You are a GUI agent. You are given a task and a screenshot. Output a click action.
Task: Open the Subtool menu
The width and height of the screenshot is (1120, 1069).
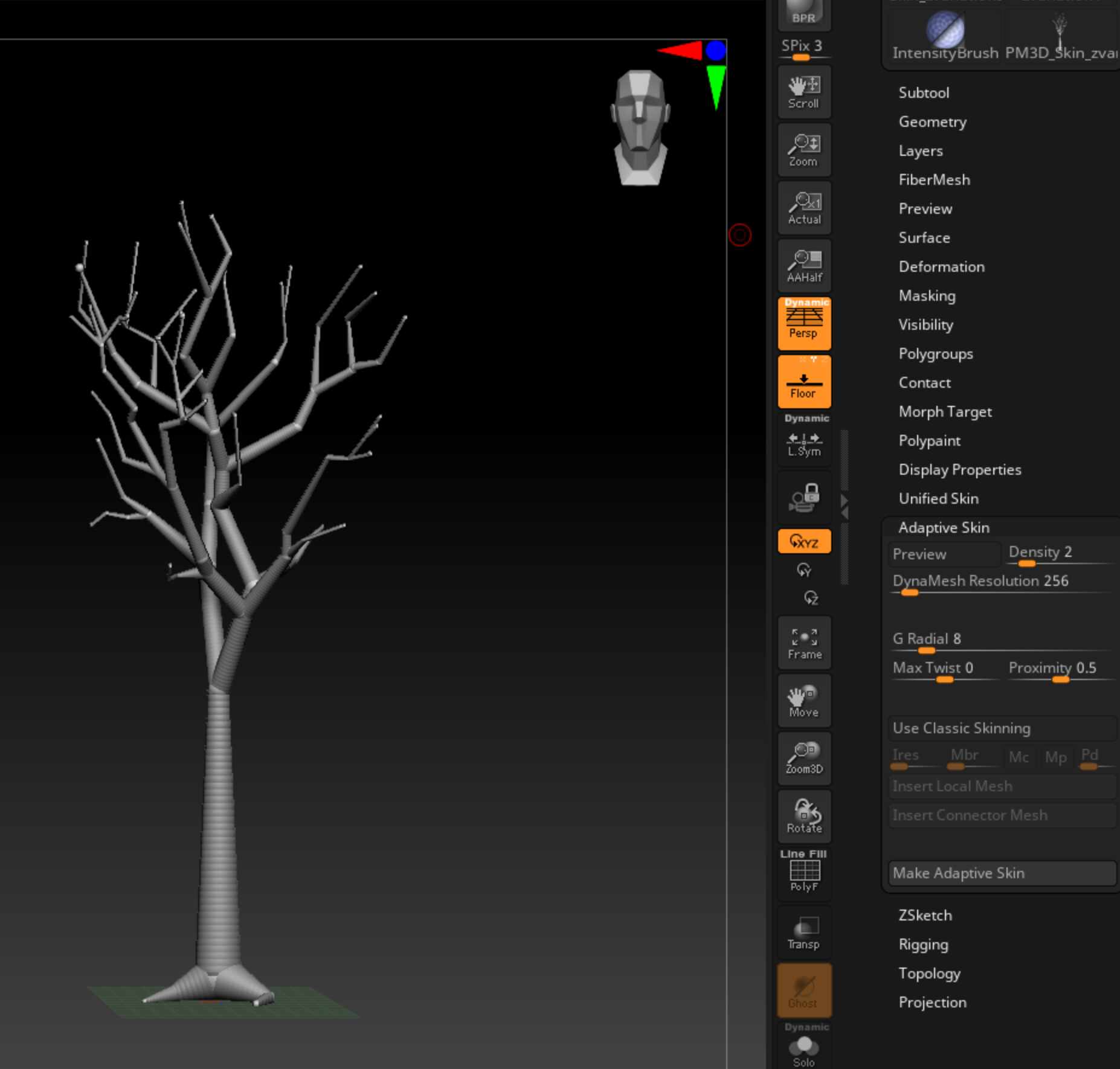[x=924, y=93]
